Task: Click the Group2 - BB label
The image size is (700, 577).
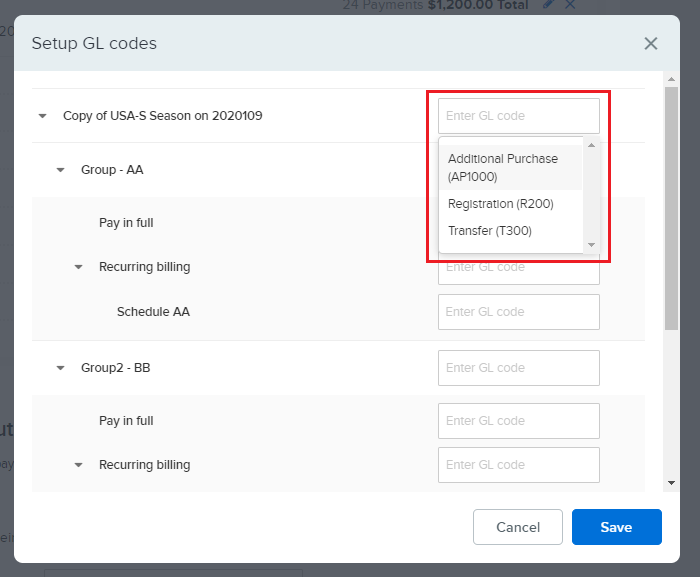Action: point(116,368)
